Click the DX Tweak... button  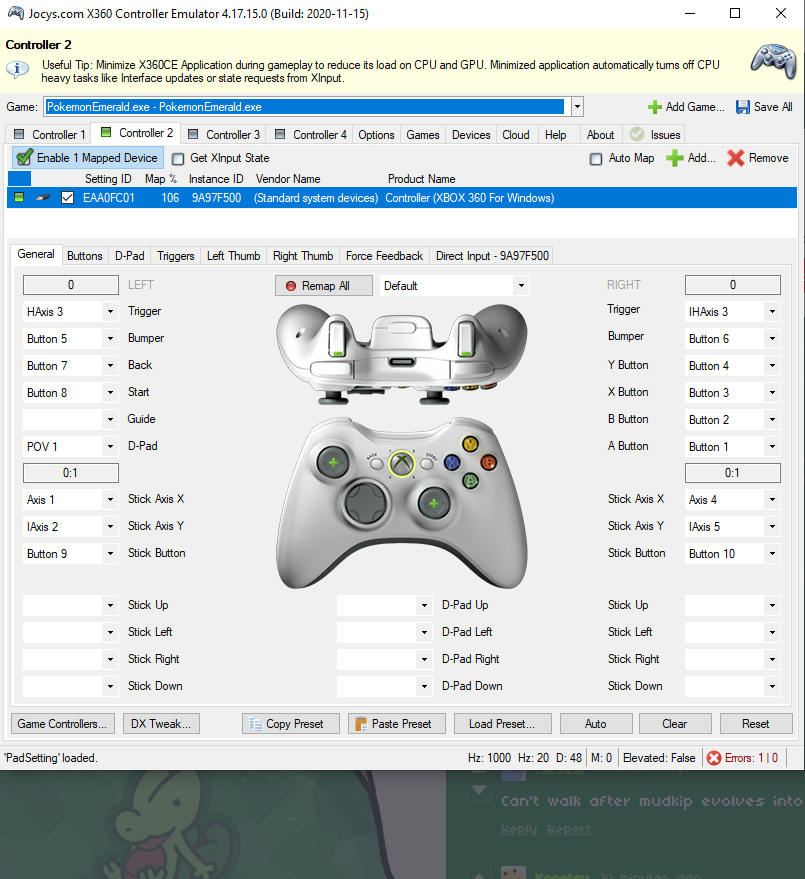[x=161, y=724]
